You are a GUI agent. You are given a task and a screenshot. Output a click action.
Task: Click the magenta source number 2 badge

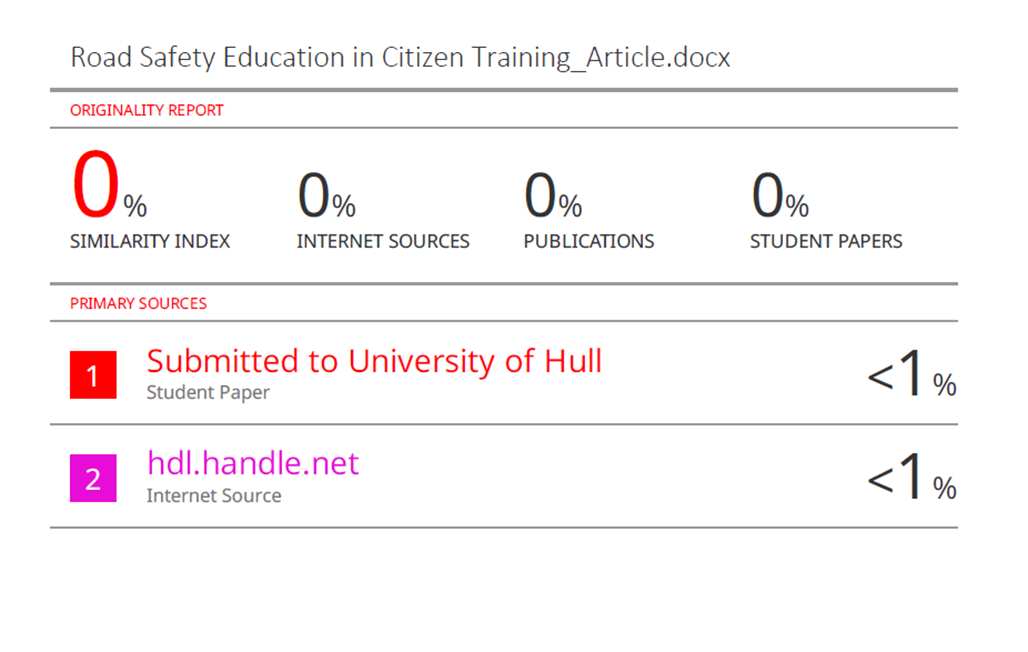click(x=93, y=478)
